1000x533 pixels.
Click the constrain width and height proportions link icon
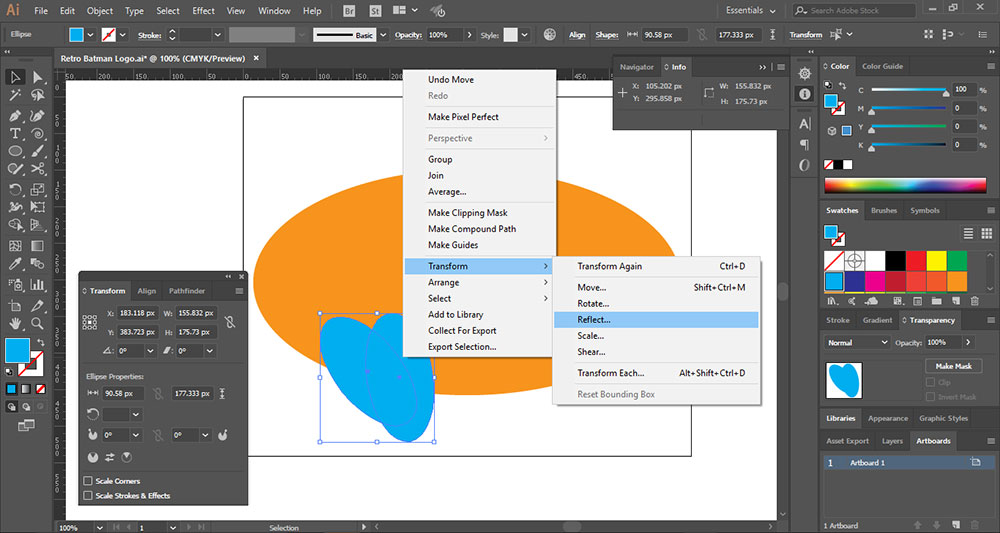[230, 322]
